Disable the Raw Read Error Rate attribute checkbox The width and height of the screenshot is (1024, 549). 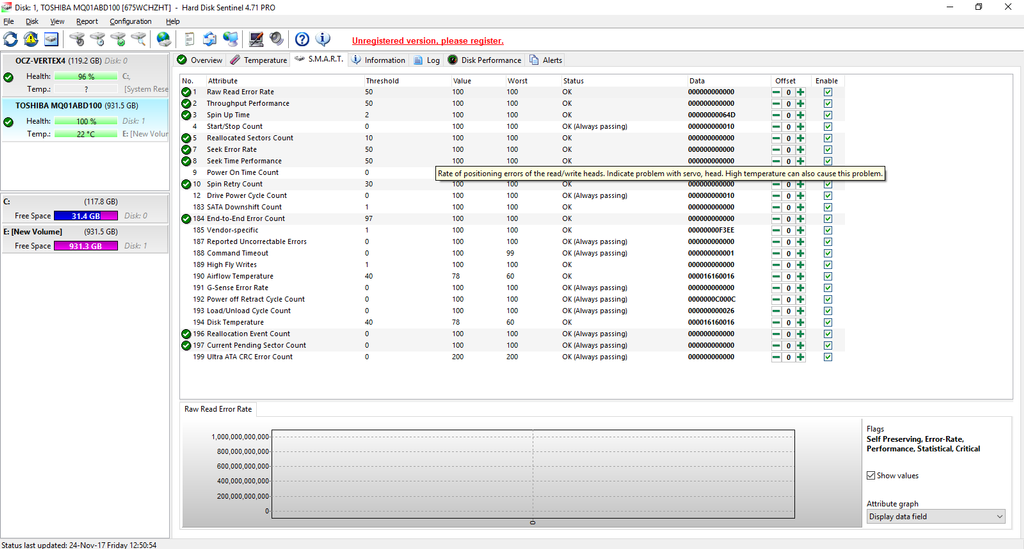point(827,92)
